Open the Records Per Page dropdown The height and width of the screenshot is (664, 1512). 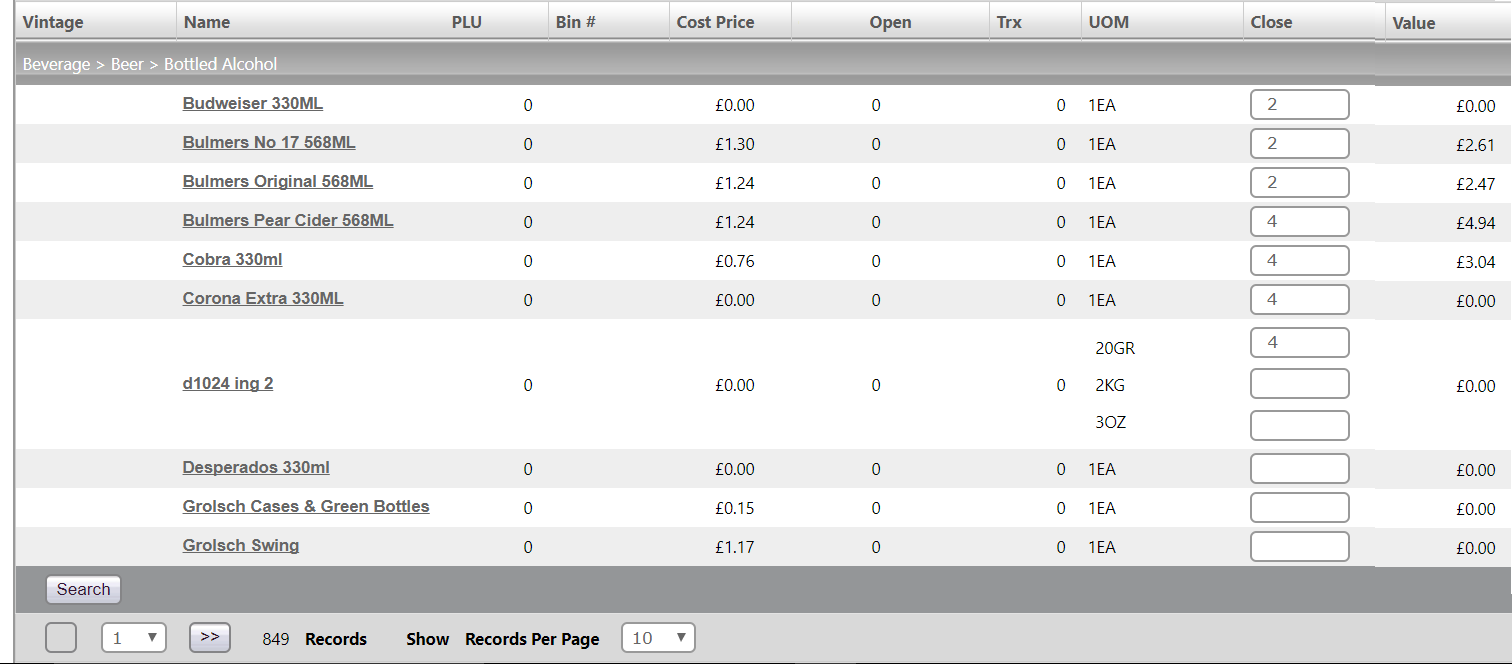657,638
